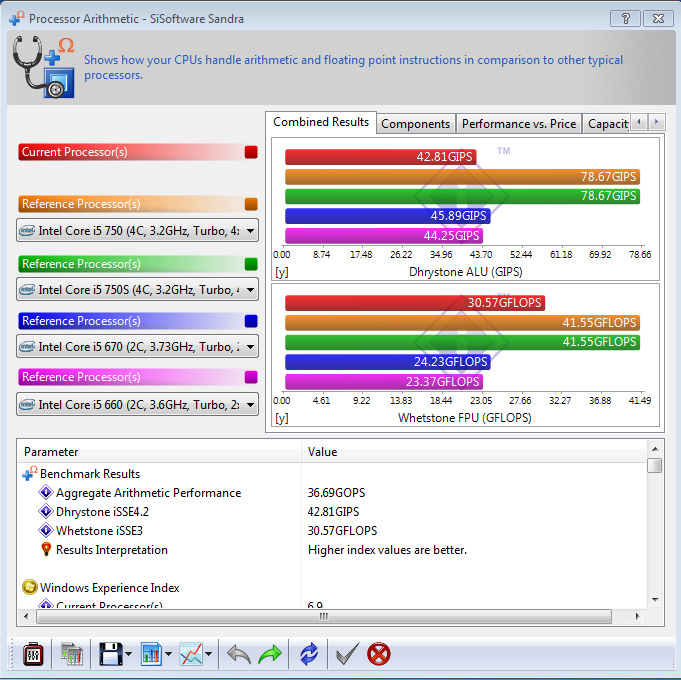Click the green 41.55GFLOPS bar
Viewport: 681px width, 680px height.
(462, 342)
